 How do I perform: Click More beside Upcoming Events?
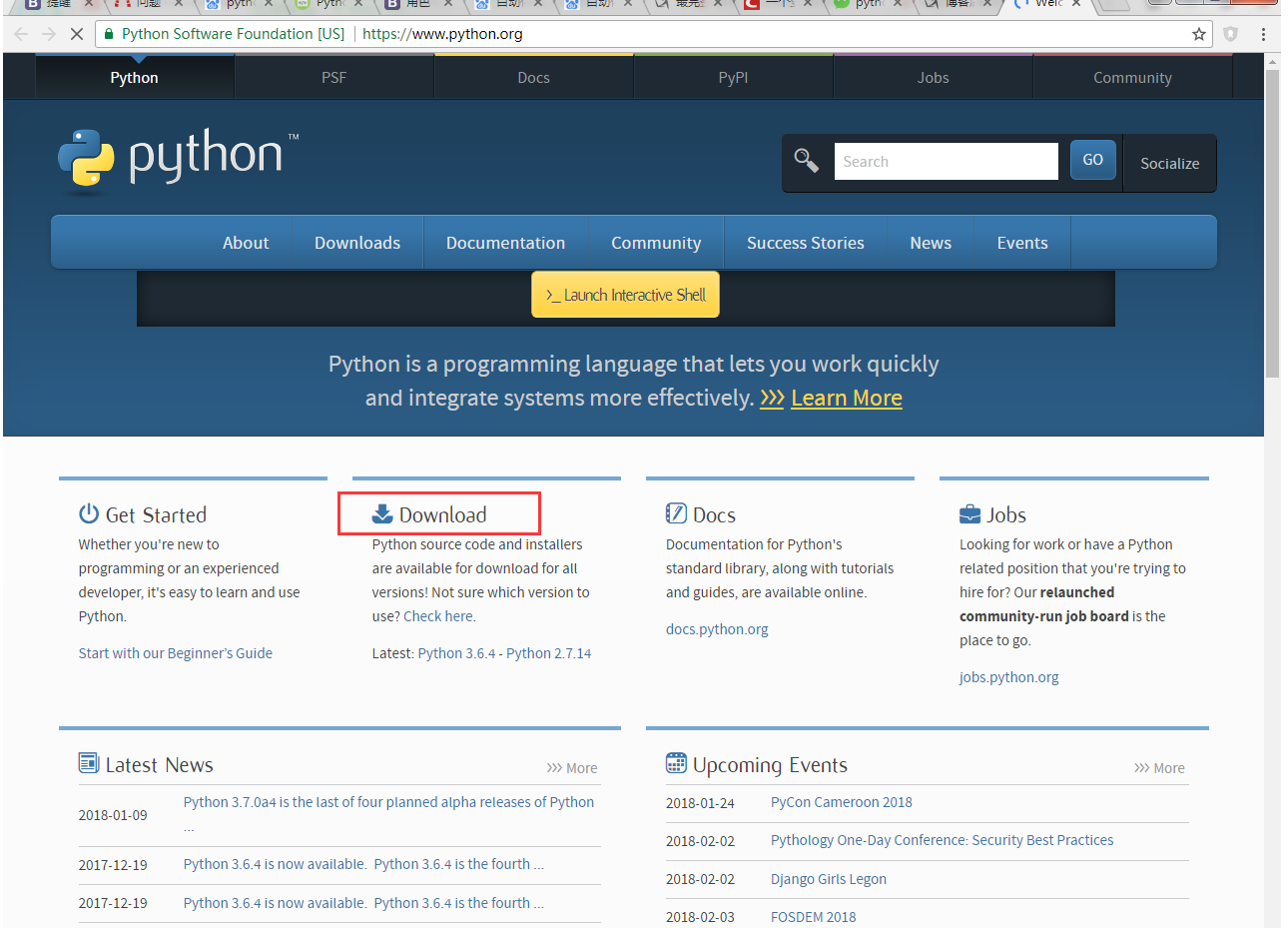(x=1159, y=768)
